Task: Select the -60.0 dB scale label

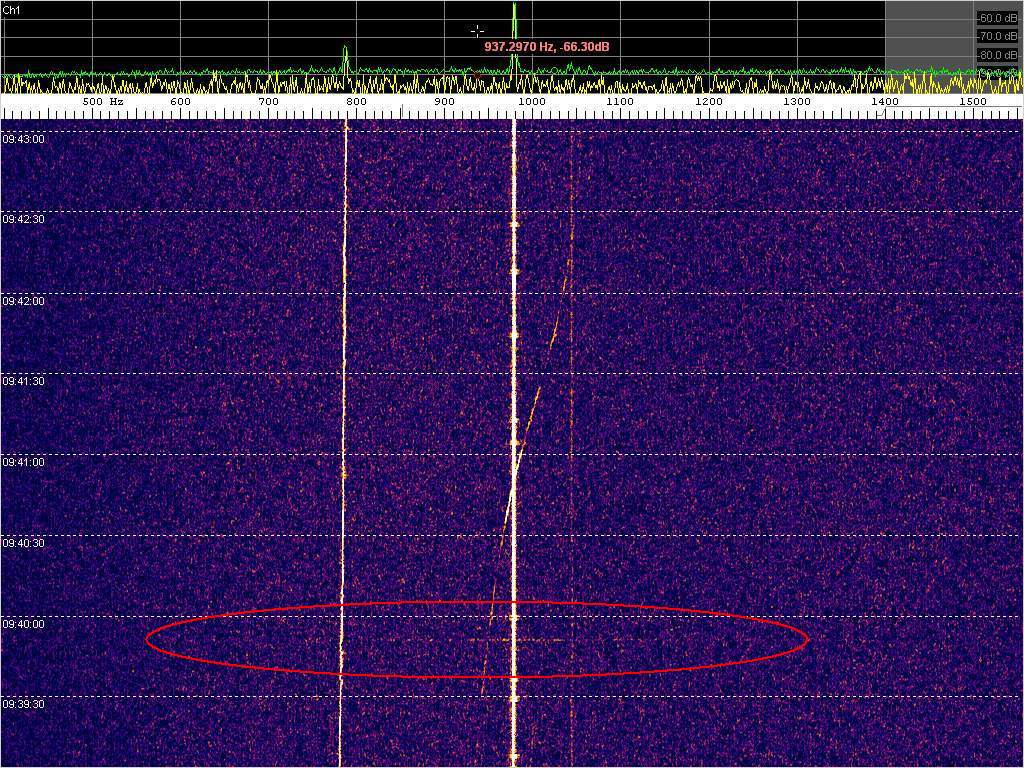Action: point(996,18)
